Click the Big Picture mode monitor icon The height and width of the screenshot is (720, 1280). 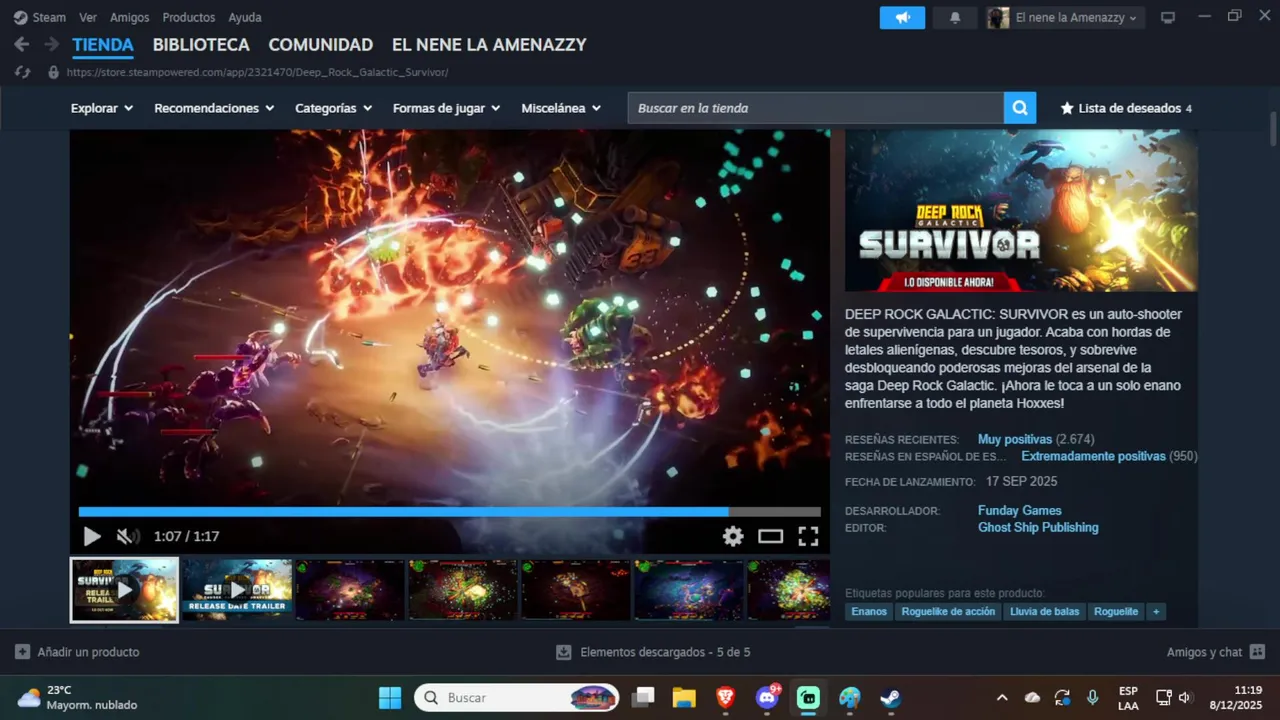coord(1167,17)
